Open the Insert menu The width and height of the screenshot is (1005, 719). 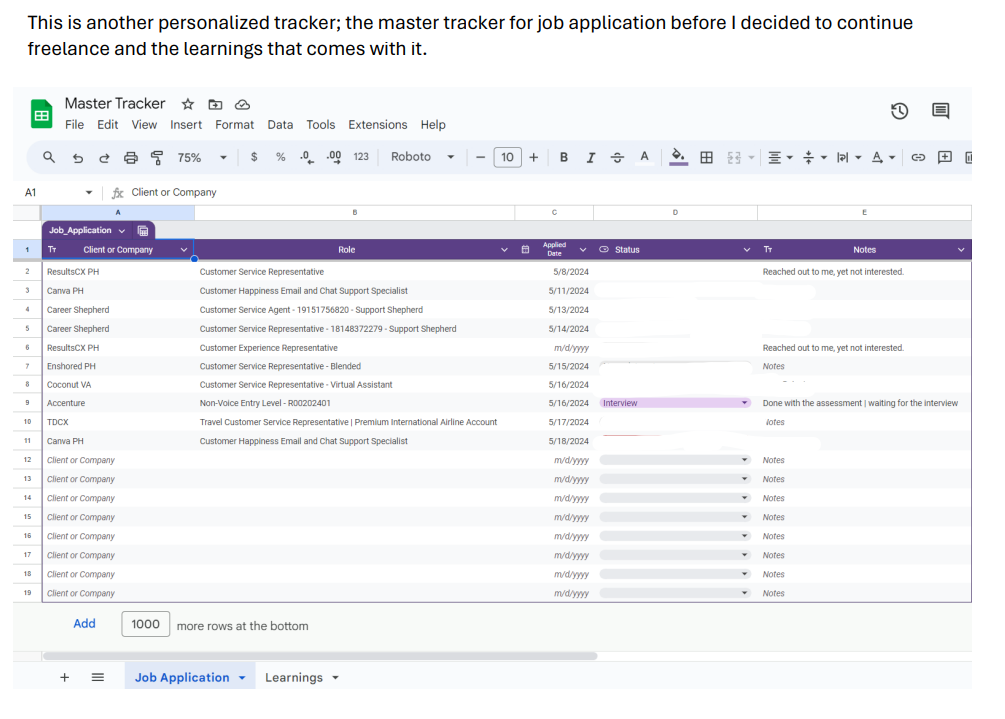(186, 125)
